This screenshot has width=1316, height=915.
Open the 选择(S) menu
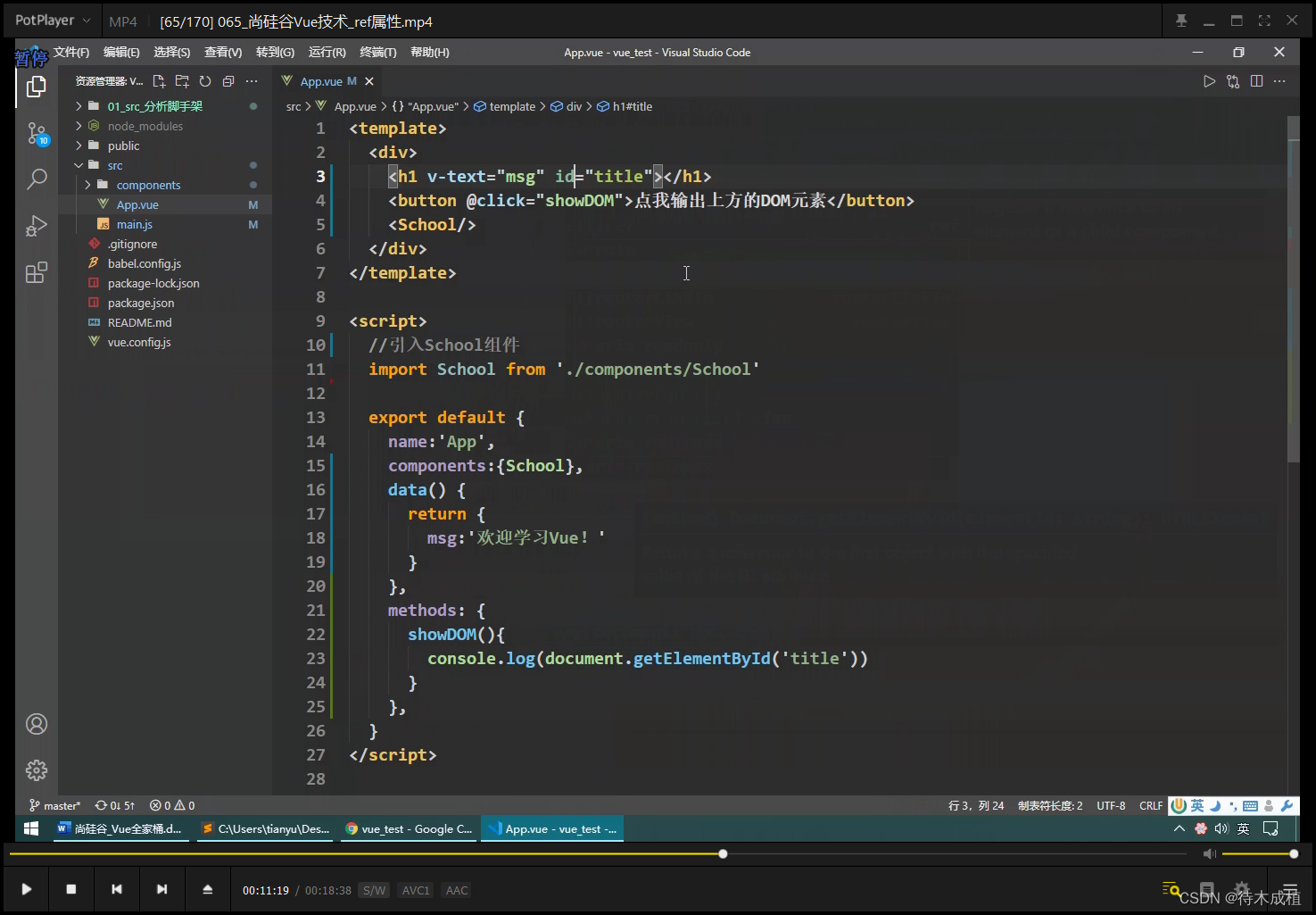pos(172,53)
